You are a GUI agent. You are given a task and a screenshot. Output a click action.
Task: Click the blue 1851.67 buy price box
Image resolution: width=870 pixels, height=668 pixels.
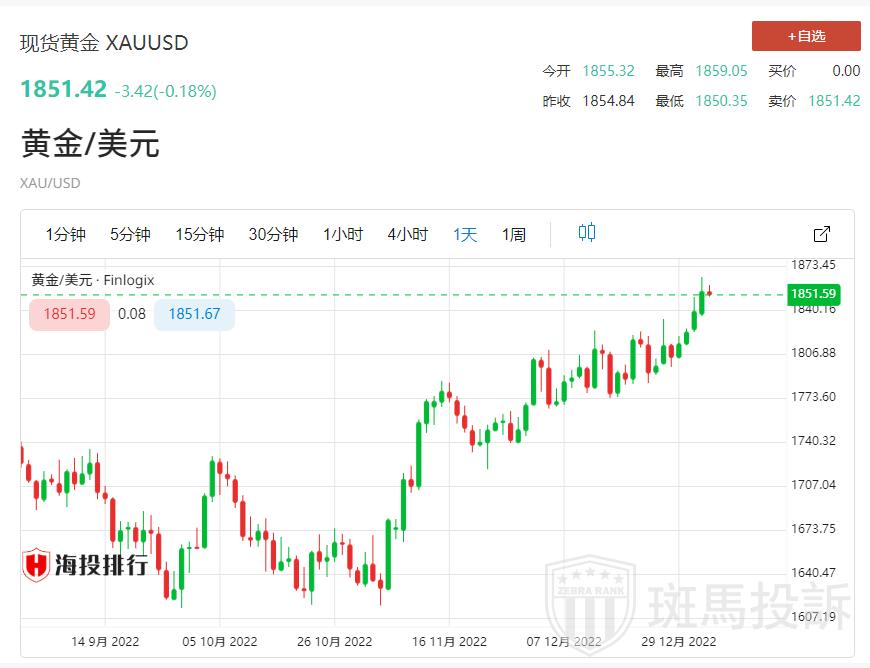pos(194,314)
